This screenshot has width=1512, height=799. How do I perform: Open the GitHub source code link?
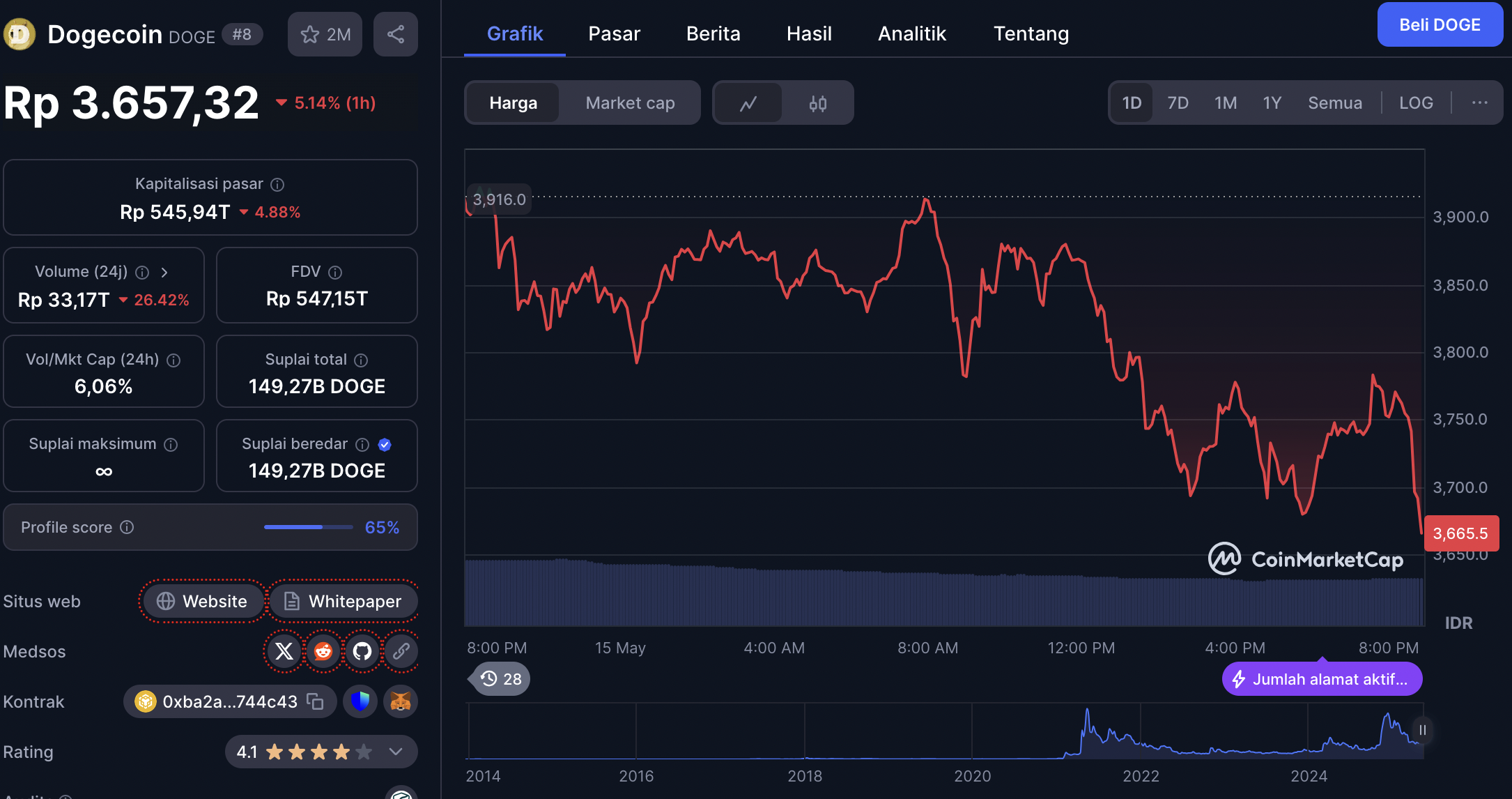(x=362, y=651)
